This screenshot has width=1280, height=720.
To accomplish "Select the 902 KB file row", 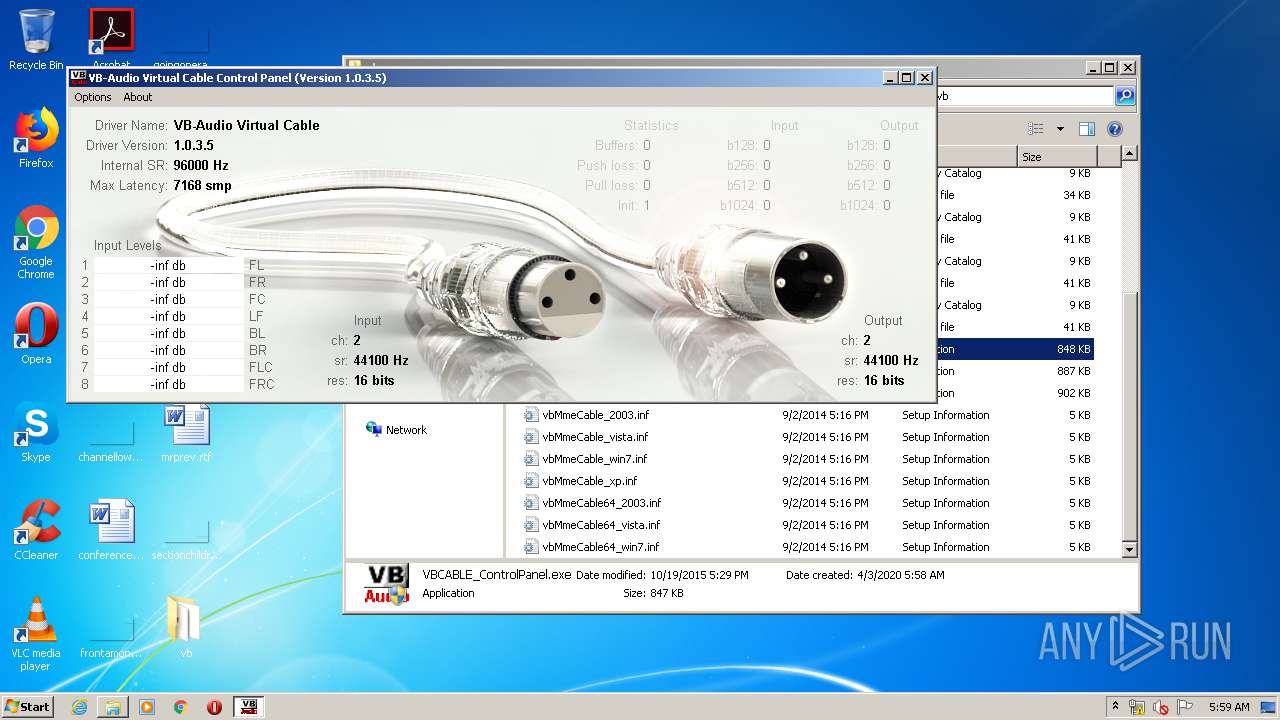I will pyautogui.click(x=1015, y=393).
